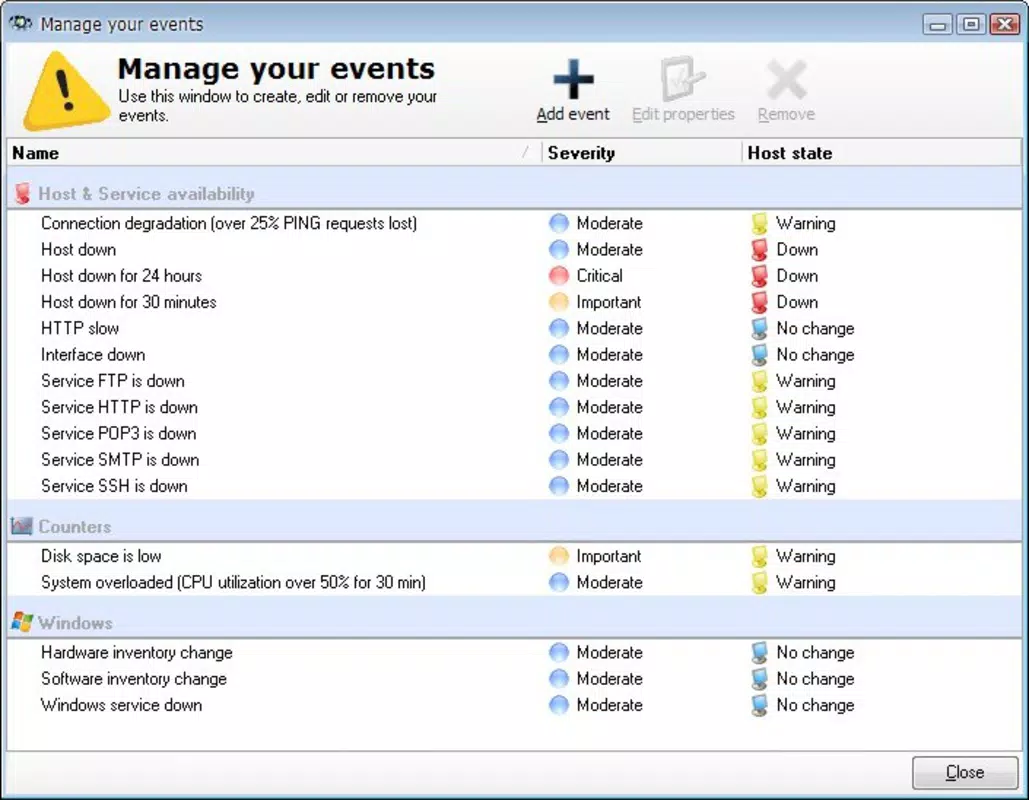Click Moderate severity icon for Service SSH is down
The image size is (1029, 800).
[558, 486]
